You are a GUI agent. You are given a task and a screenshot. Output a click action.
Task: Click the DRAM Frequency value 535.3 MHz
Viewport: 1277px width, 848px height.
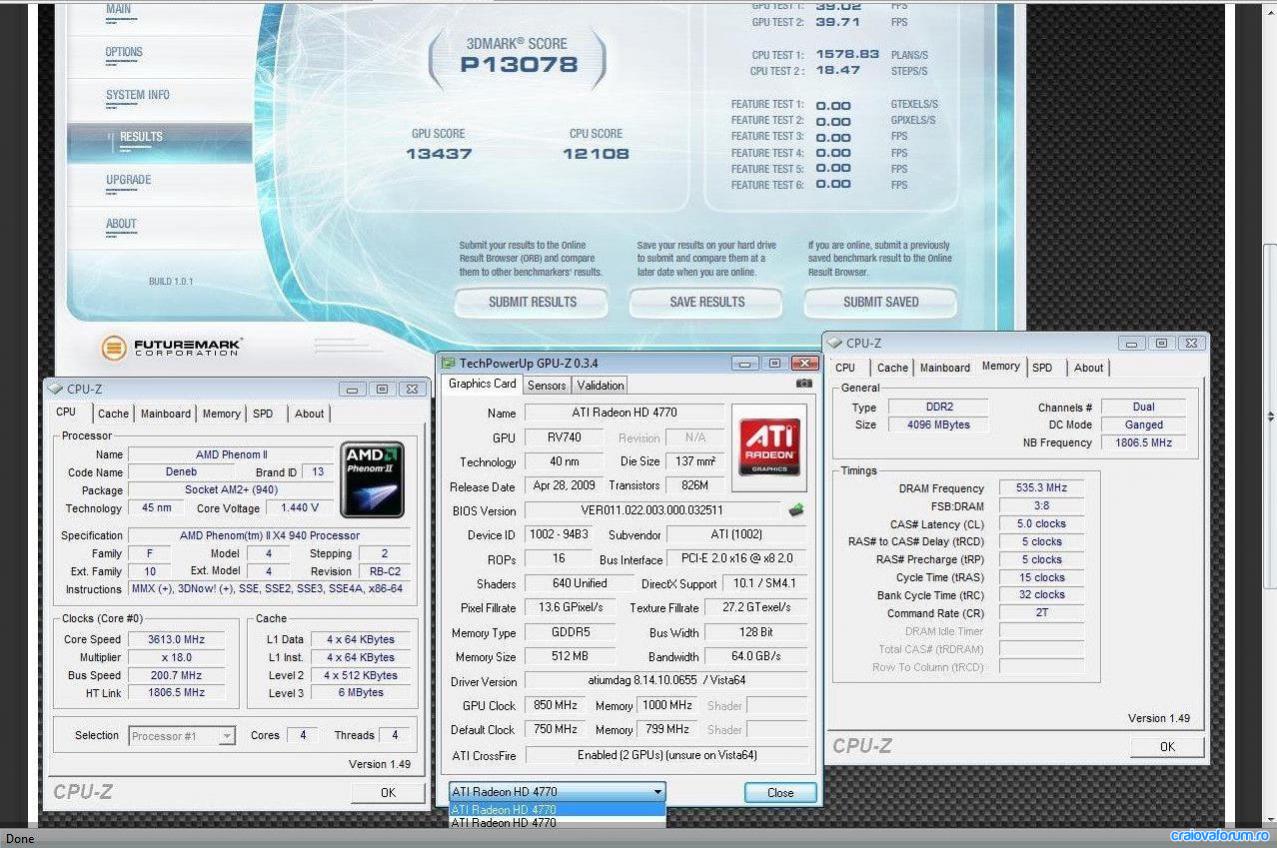point(1041,489)
